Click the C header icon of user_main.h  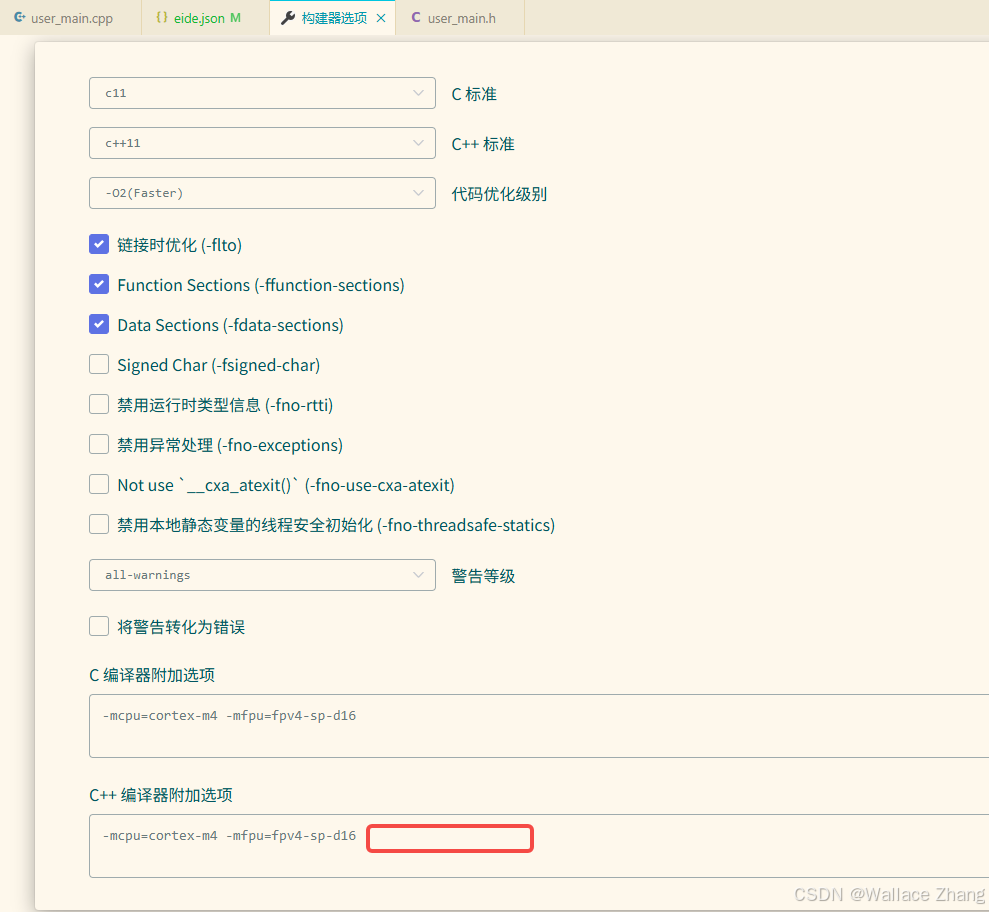coord(416,18)
